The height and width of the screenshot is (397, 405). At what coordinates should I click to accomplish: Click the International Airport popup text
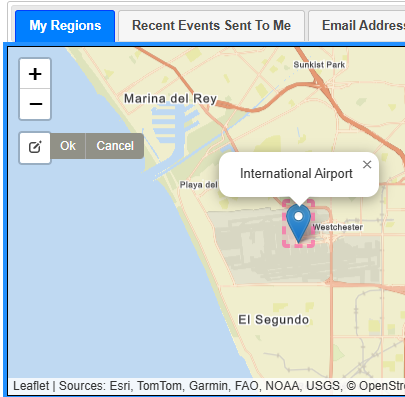(296, 174)
